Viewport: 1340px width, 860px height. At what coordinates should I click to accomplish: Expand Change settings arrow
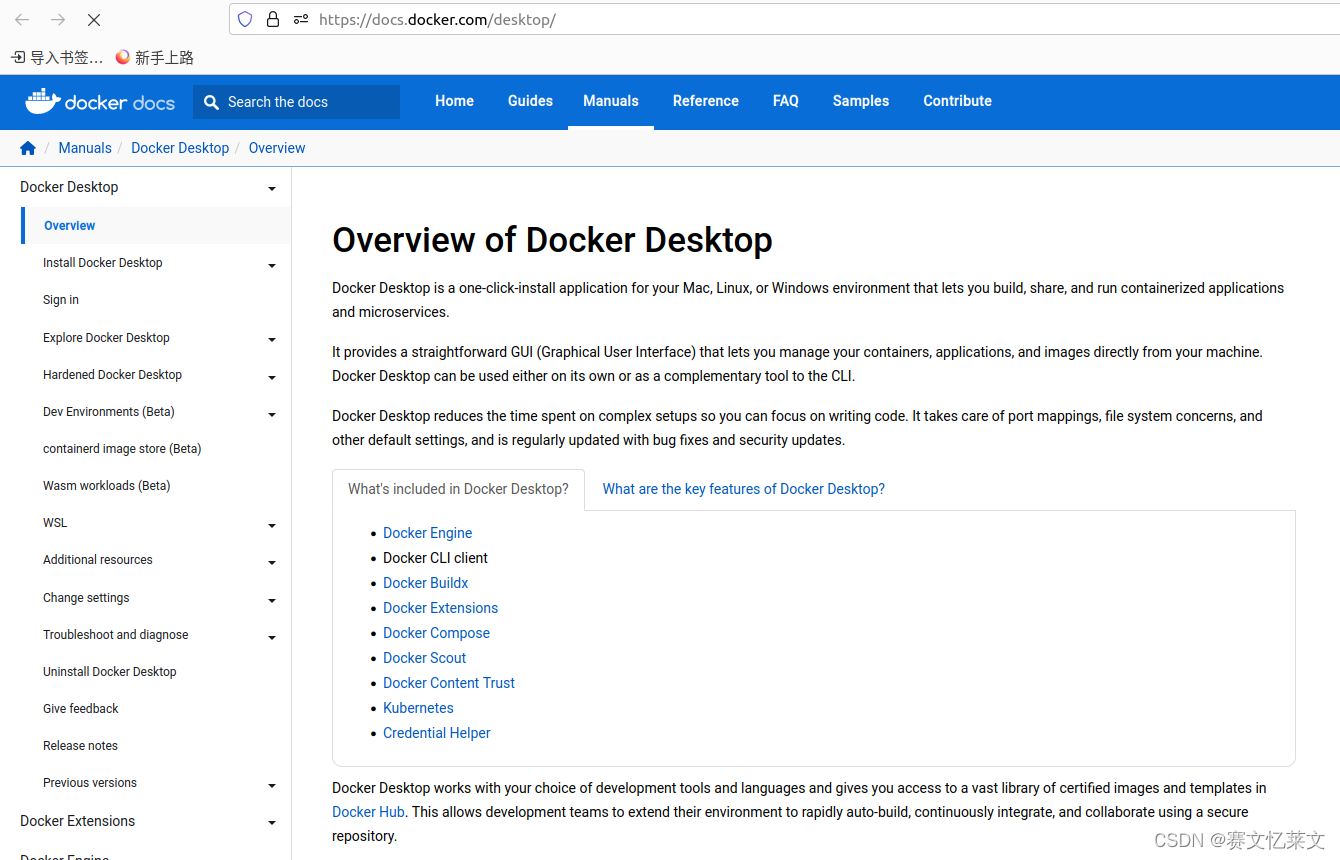[x=272, y=601]
